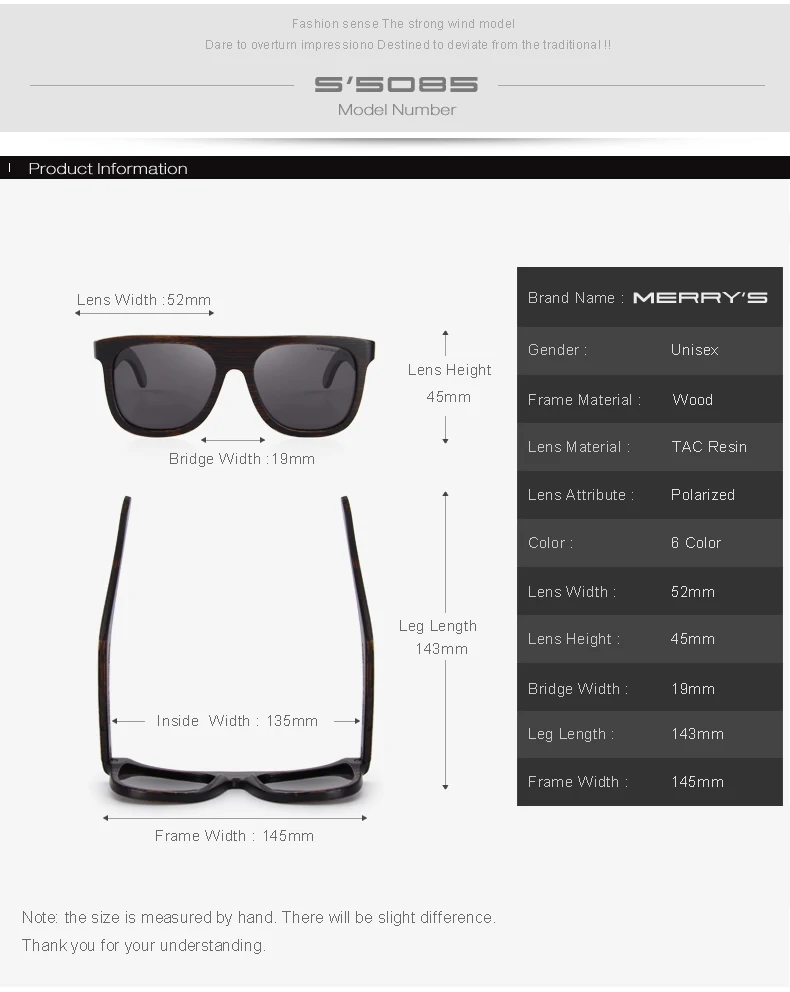Click the '19mm' cell in the spec table
Image resolution: width=790 pixels, height=992 pixels.
tap(693, 688)
